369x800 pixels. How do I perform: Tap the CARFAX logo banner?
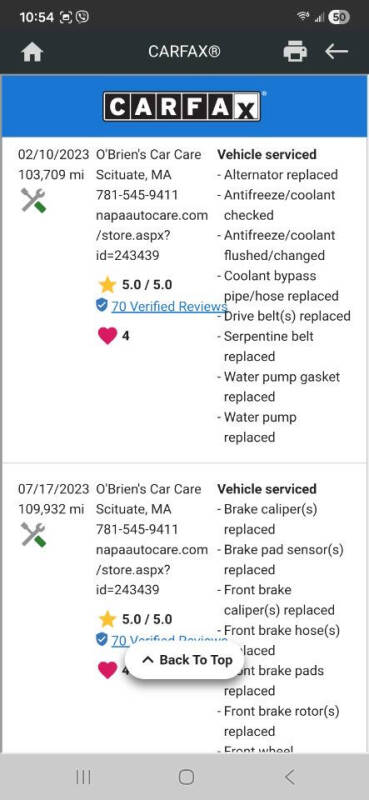tap(184, 106)
